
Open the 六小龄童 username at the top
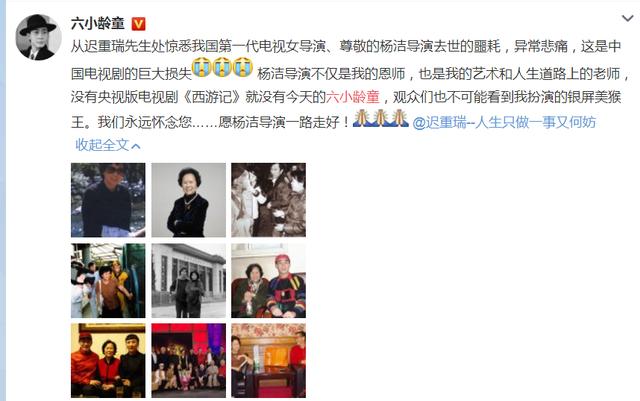98,24
